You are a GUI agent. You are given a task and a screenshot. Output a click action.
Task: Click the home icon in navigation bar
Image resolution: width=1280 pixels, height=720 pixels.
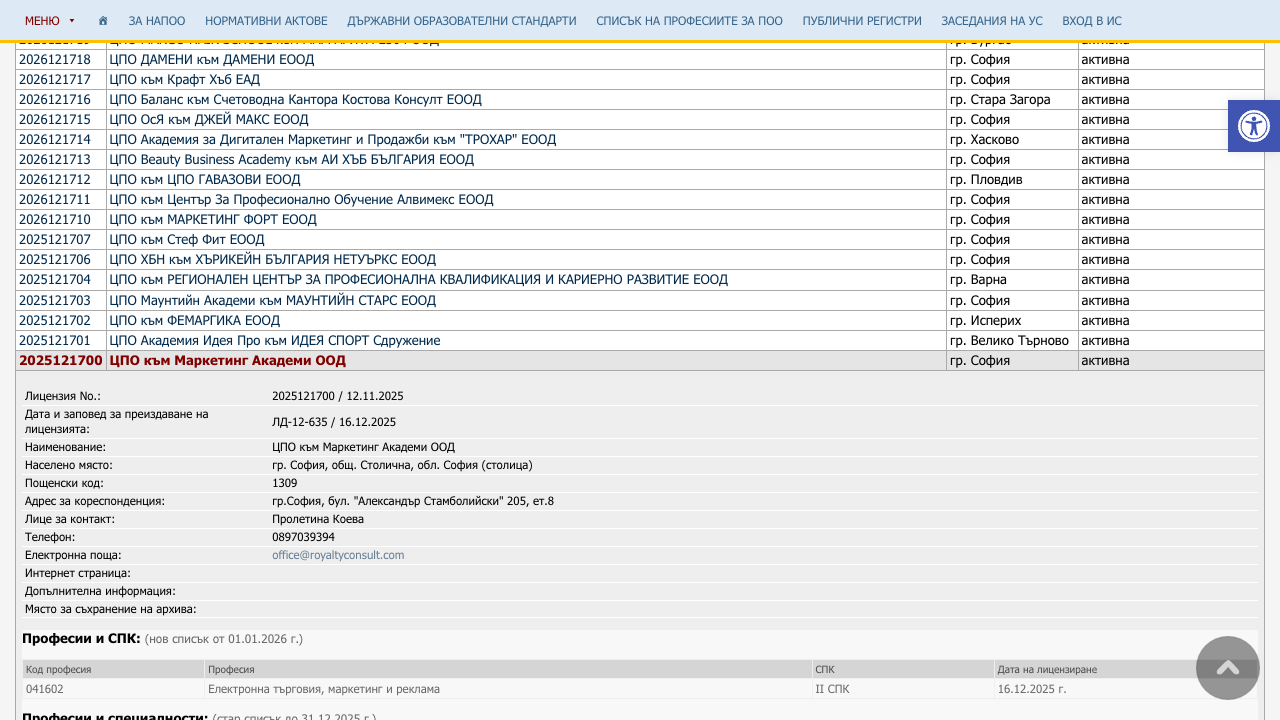click(103, 21)
